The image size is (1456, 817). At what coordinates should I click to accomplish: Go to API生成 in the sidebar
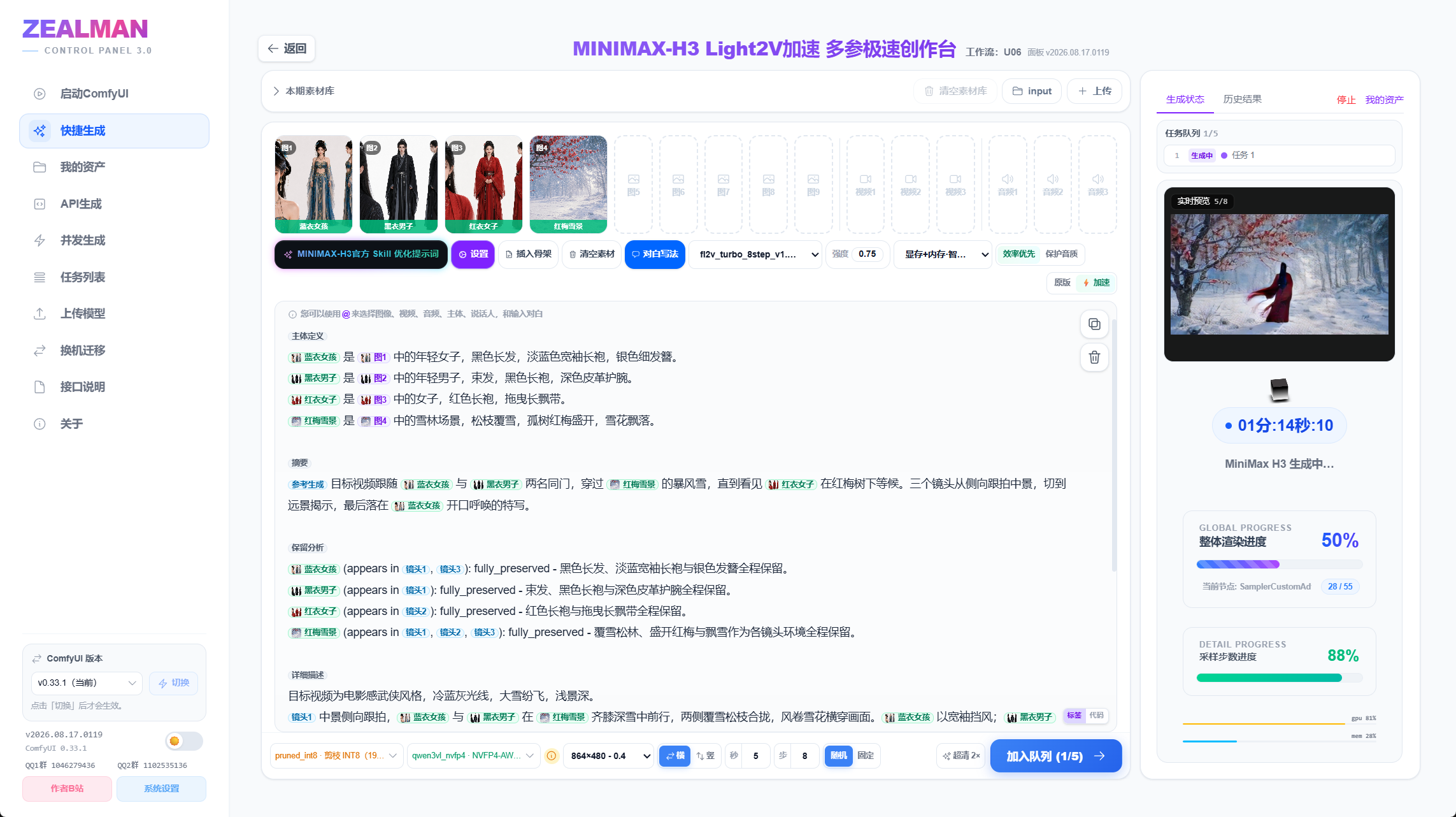coord(114,204)
